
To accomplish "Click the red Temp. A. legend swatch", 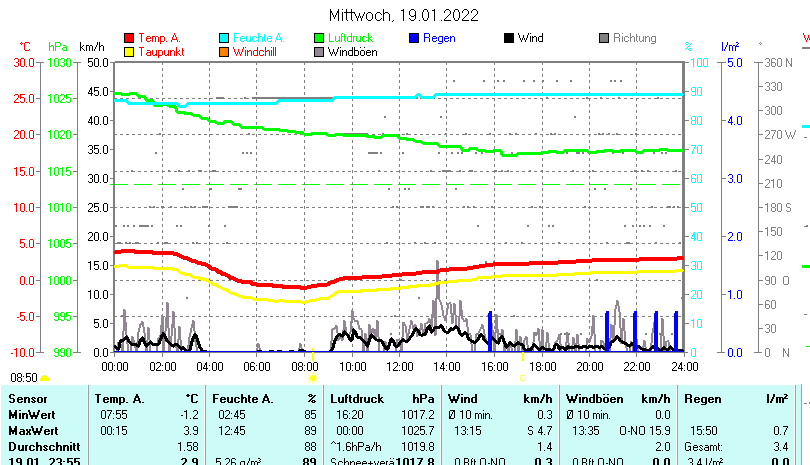I will coord(129,38).
